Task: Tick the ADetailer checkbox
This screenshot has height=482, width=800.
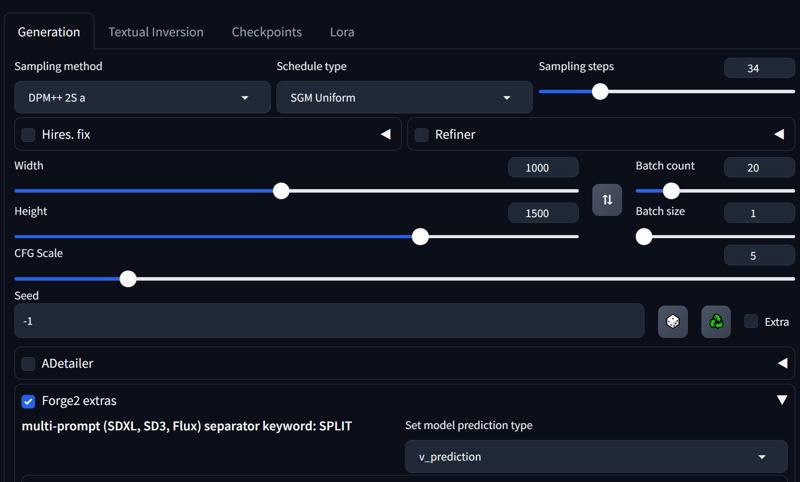Action: [x=28, y=364]
